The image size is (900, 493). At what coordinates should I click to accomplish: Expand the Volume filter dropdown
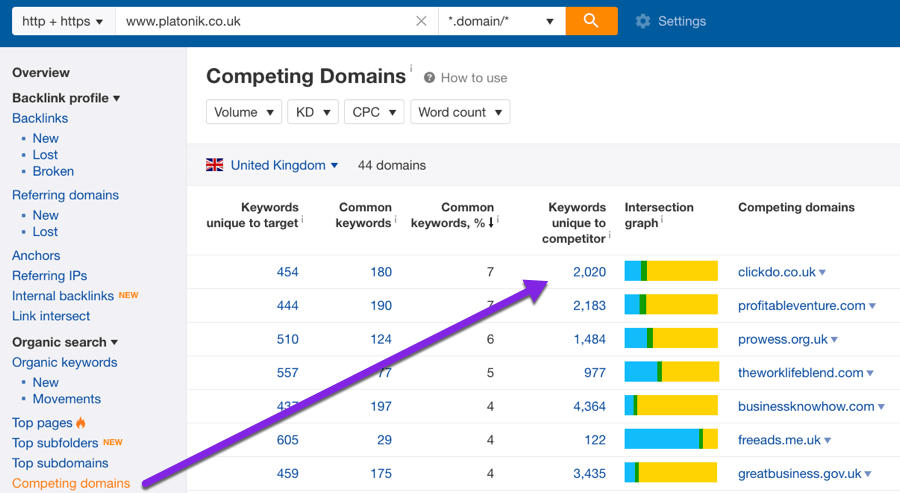(x=243, y=112)
